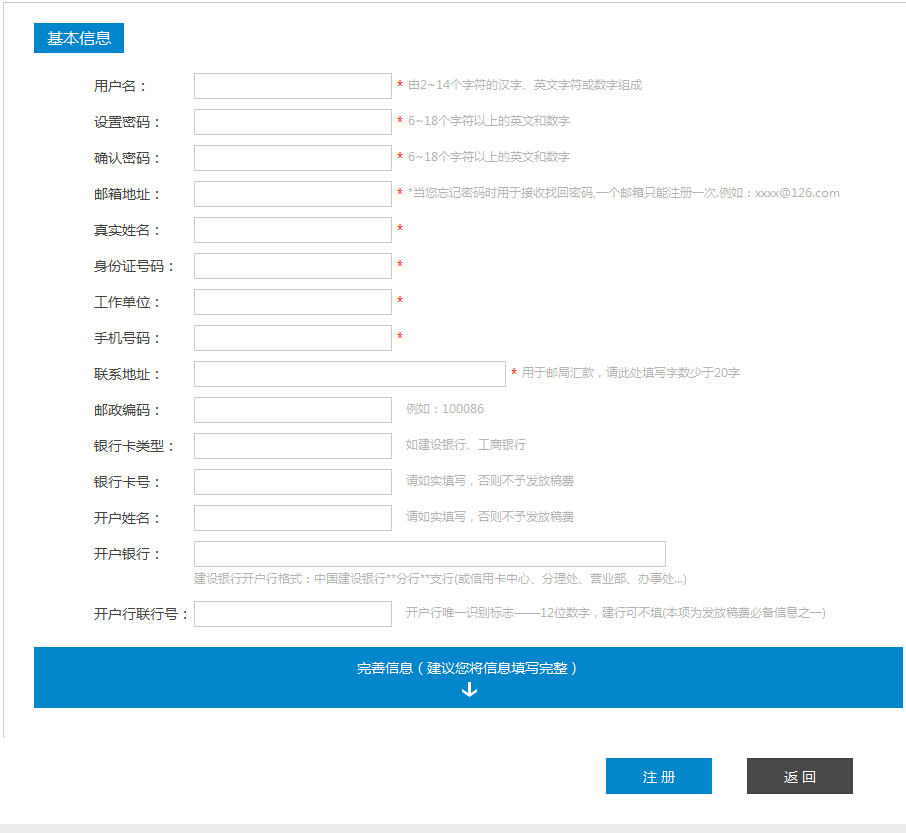Select the 基本信息 section header
Image resolution: width=906 pixels, height=833 pixels.
pyautogui.click(x=79, y=38)
